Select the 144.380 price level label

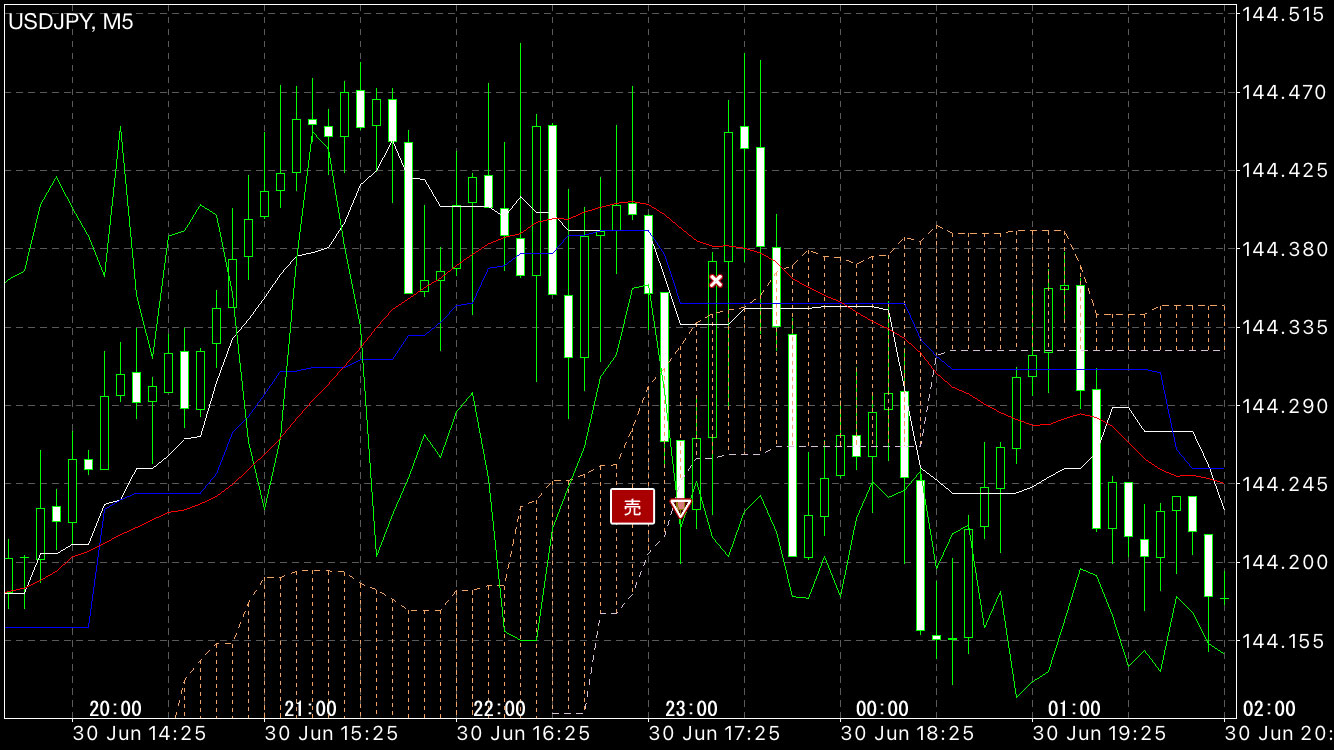(x=1282, y=249)
